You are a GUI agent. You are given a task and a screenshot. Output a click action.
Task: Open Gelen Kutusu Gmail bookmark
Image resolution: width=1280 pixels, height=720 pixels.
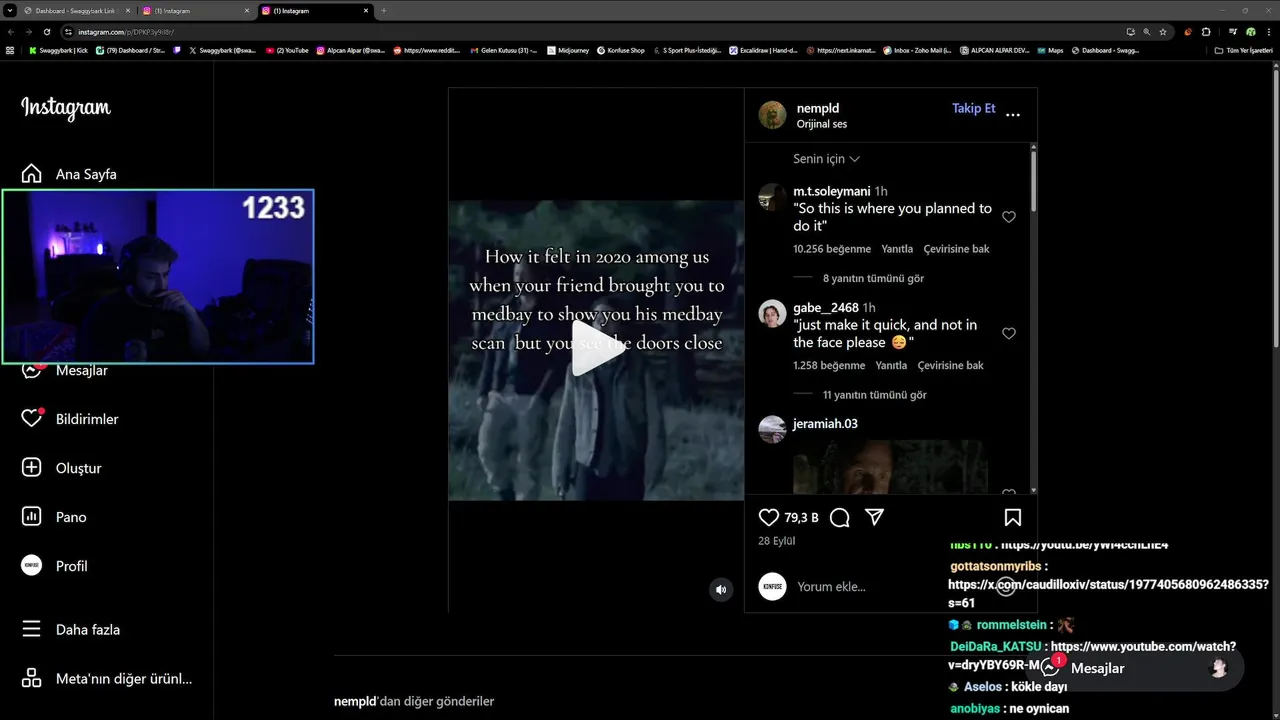point(504,50)
